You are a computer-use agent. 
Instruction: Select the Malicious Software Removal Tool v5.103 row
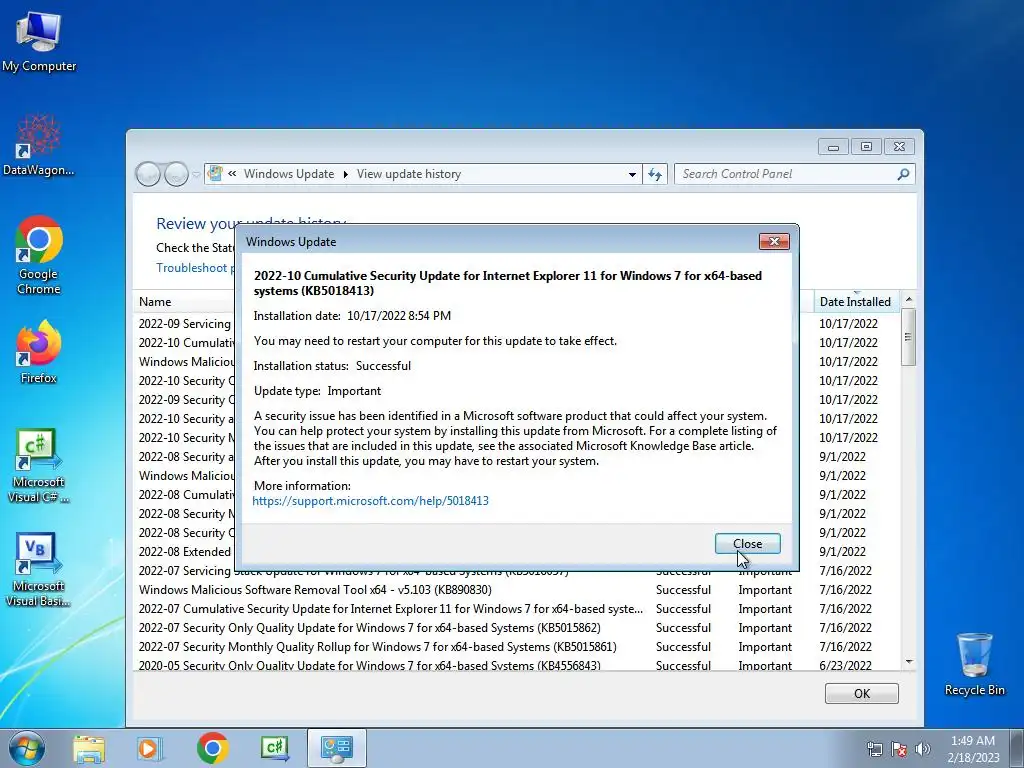tap(517, 590)
